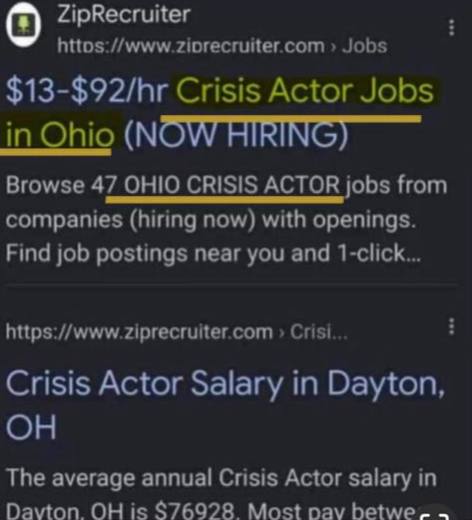Open the Crisis Actor Jobs highlighted title
Image resolution: width=472 pixels, height=520 pixels.
point(305,91)
